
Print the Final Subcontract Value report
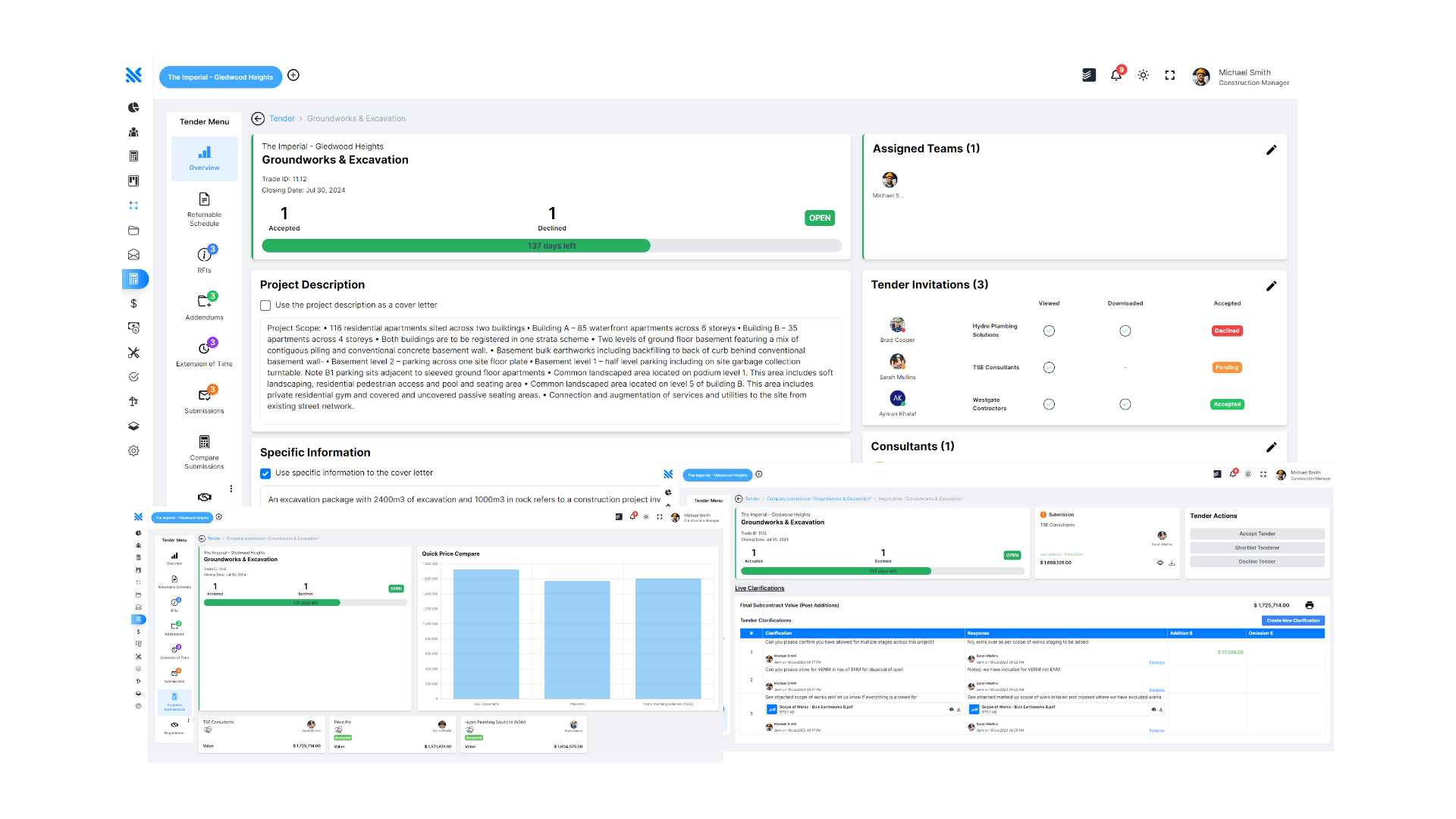[1310, 605]
